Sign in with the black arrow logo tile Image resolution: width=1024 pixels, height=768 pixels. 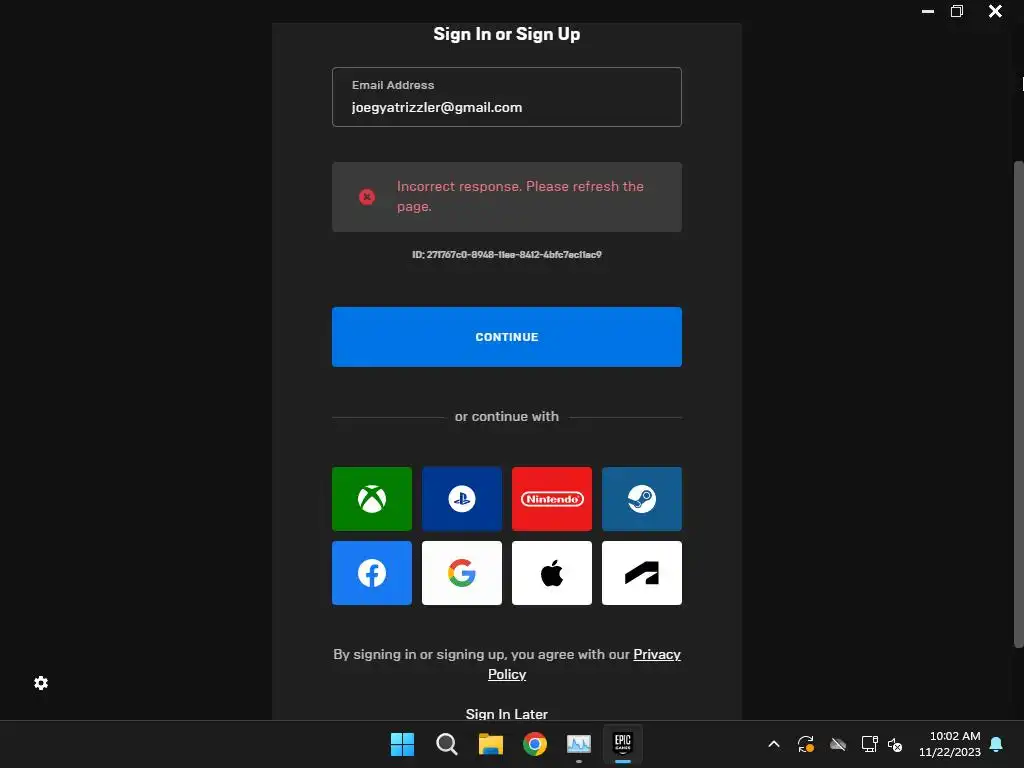click(x=642, y=573)
